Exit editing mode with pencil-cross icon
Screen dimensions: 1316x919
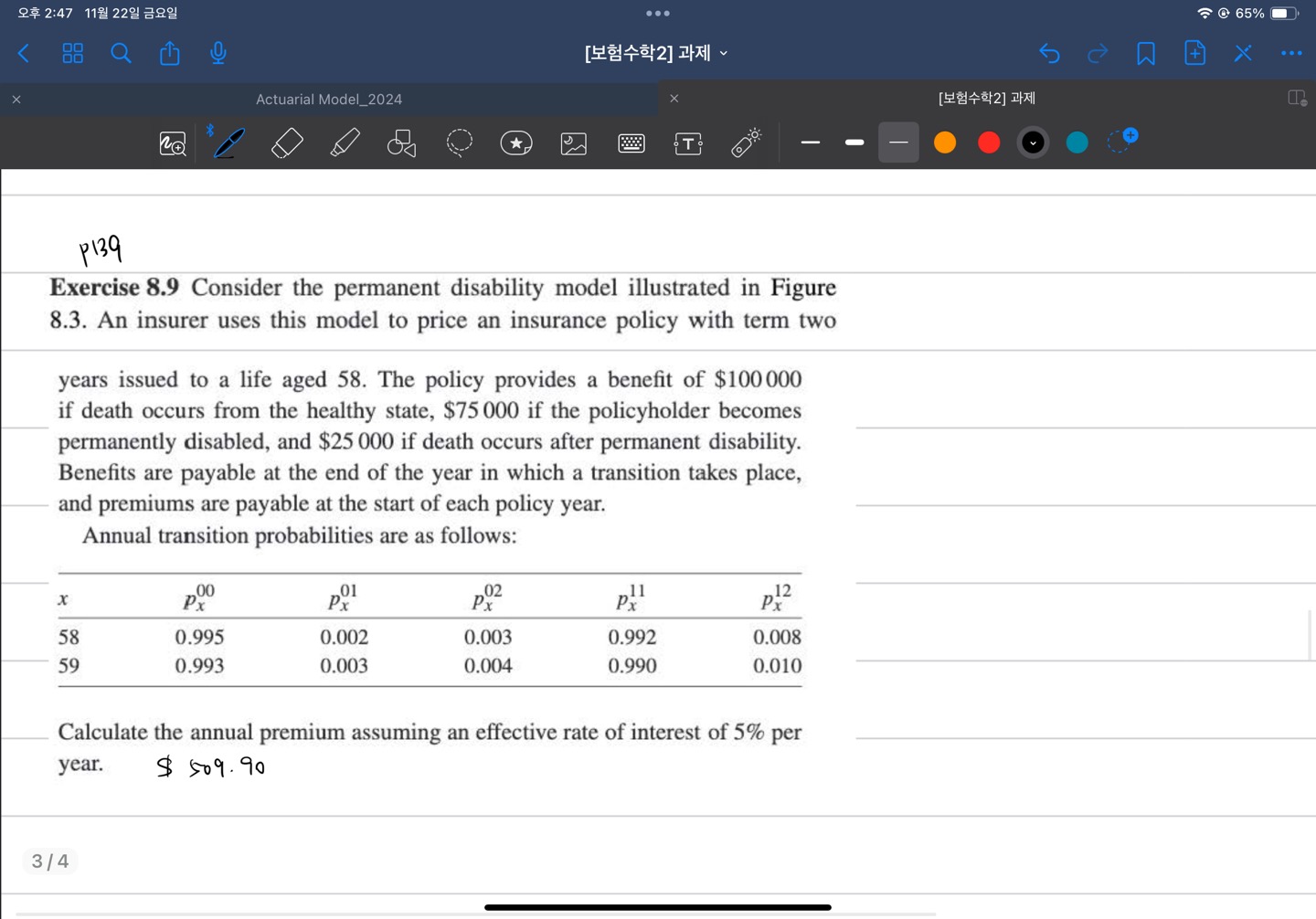click(1243, 53)
